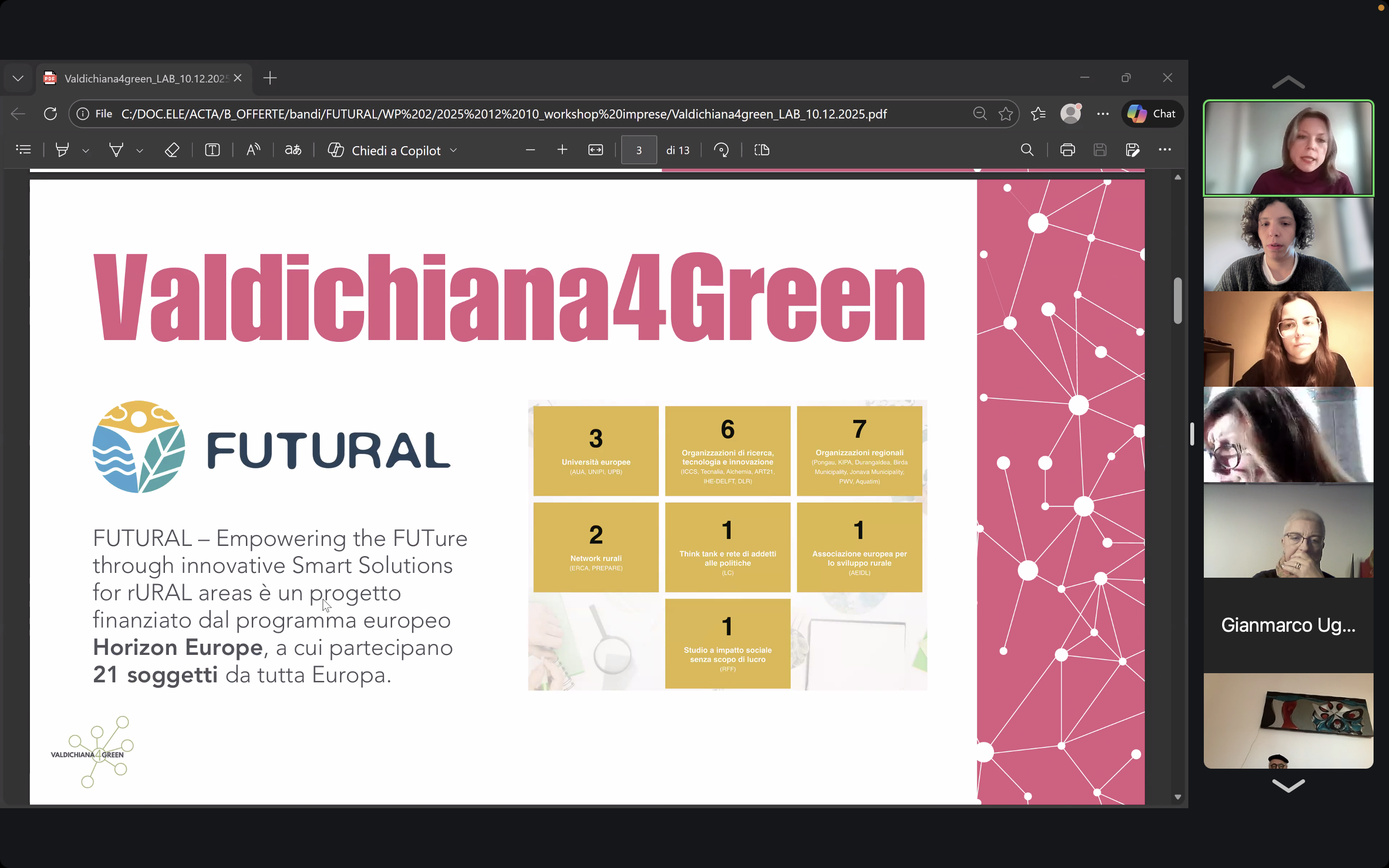
Task: Click the page number input field
Action: point(638,150)
